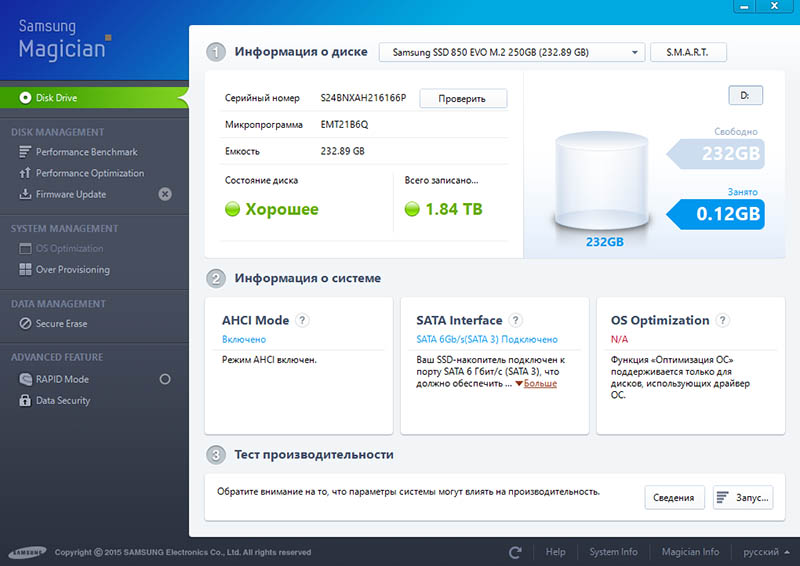800x566 pixels.
Task: Click SATA 6Gb/s(SATA 3) Подключено status
Action: click(x=487, y=339)
